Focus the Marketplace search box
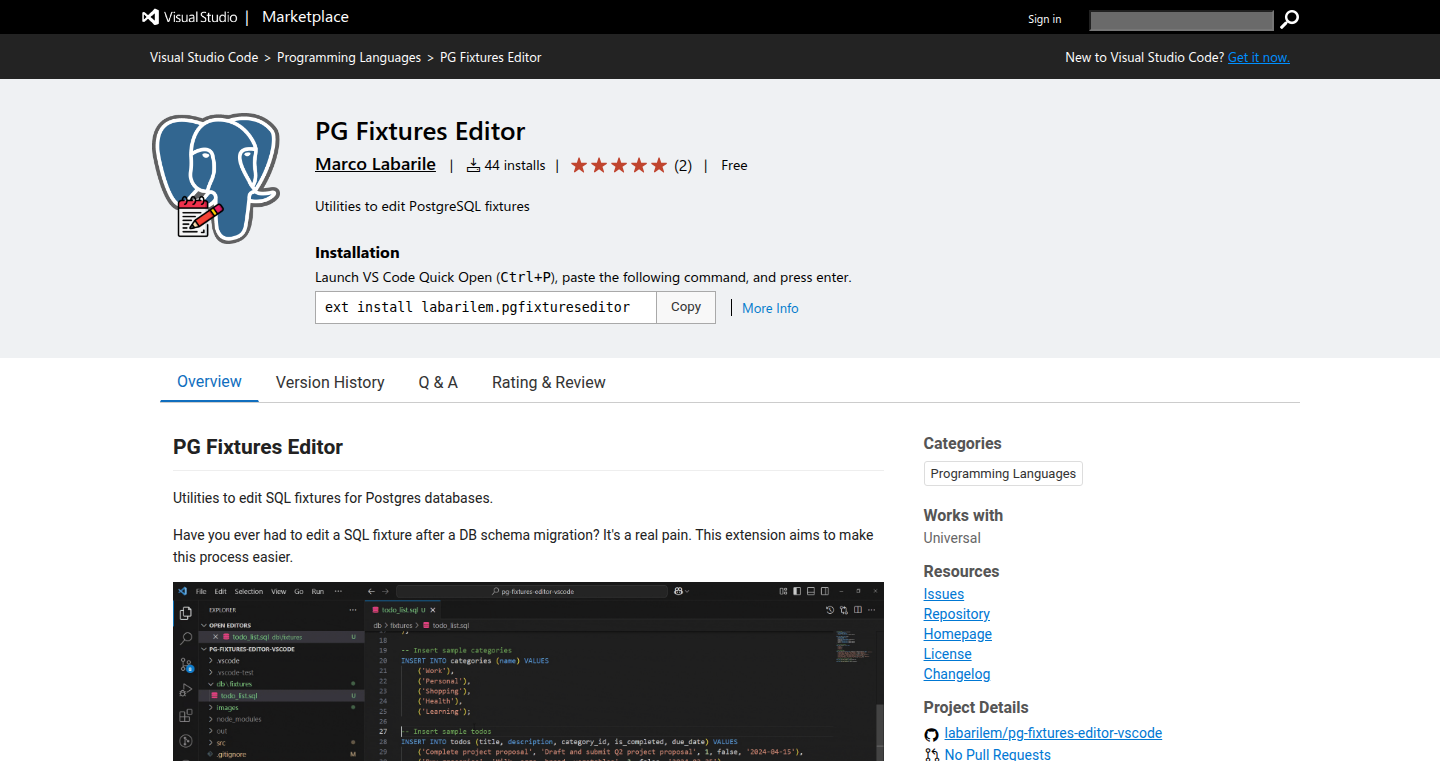This screenshot has width=1440, height=761. [x=1181, y=20]
